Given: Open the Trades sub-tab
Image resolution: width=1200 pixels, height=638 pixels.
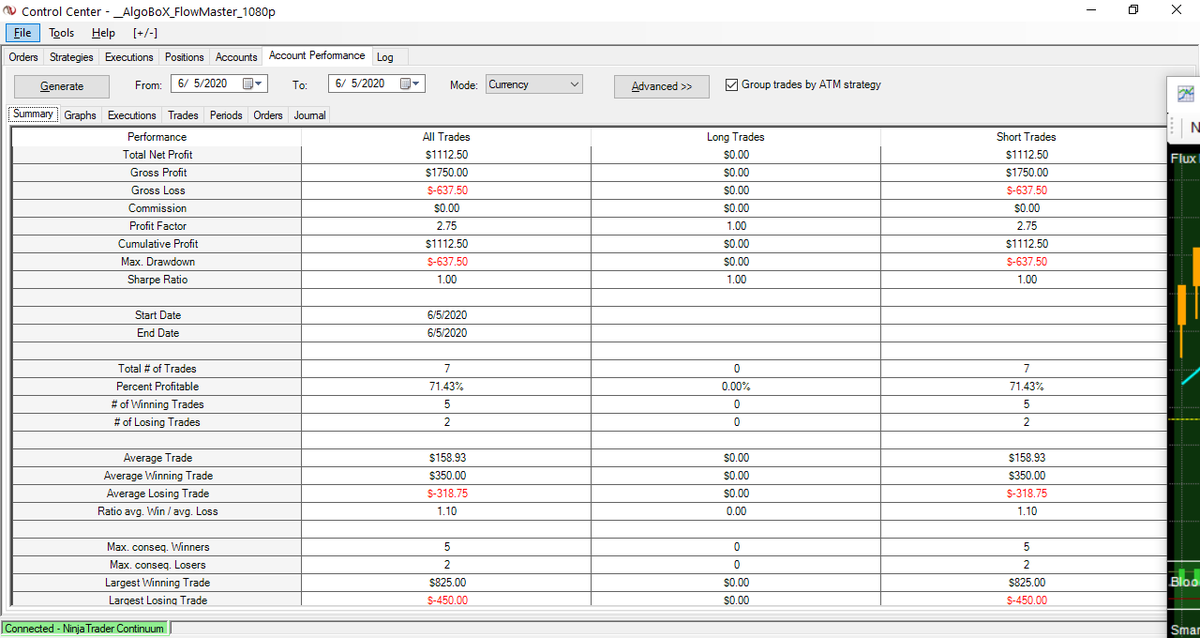Looking at the screenshot, I should (x=183, y=115).
